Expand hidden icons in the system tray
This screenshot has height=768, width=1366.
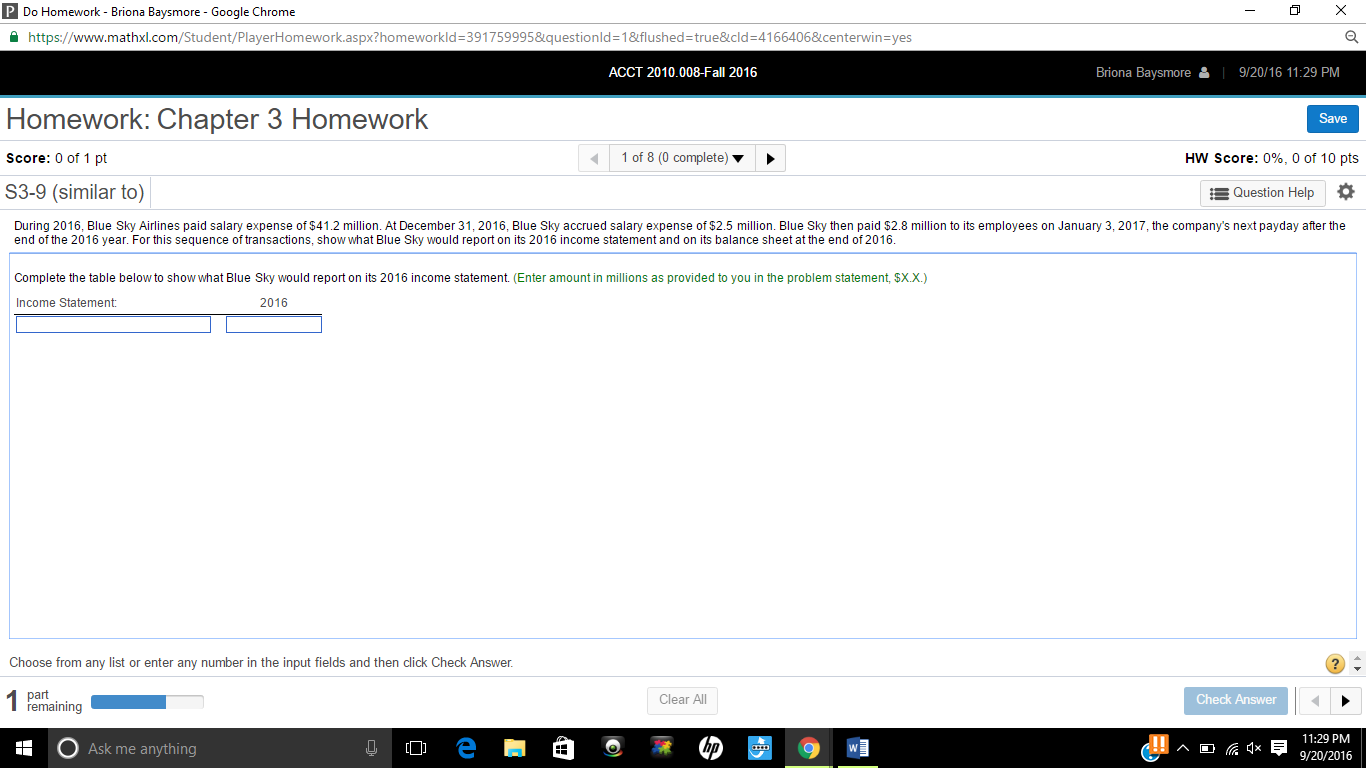[1182, 747]
